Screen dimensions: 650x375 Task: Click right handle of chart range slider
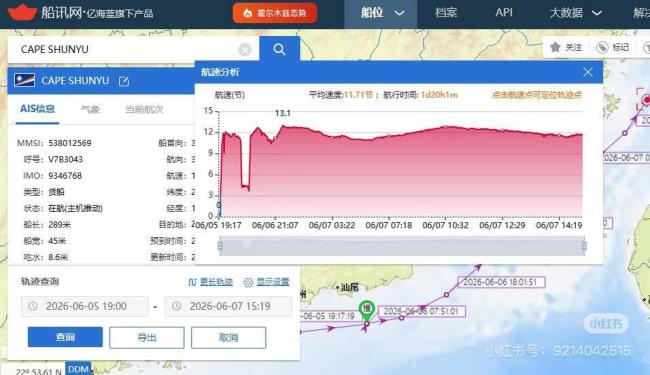[x=584, y=246]
